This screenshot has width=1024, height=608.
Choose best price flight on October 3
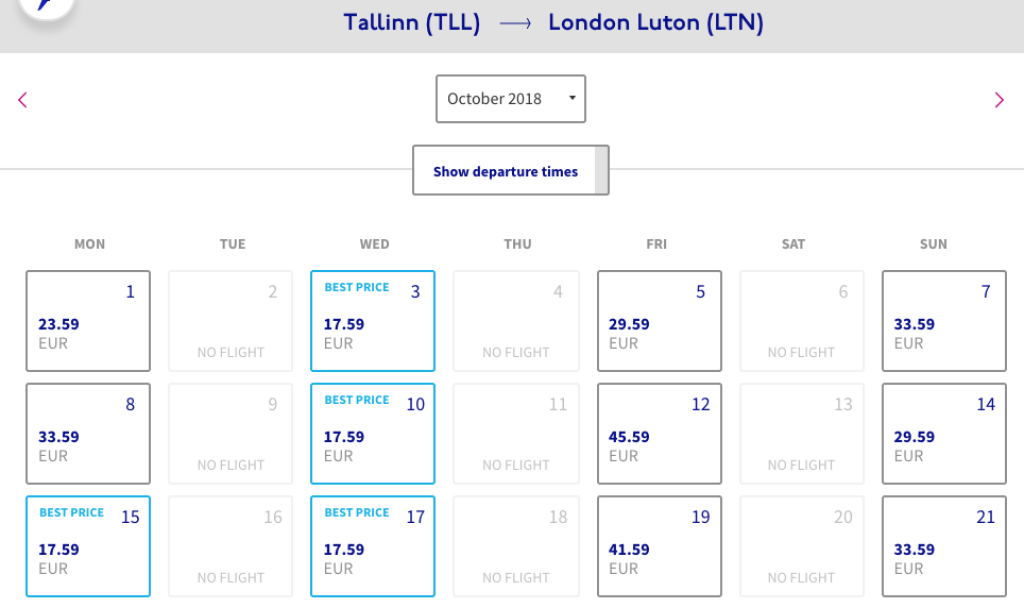pyautogui.click(x=373, y=321)
